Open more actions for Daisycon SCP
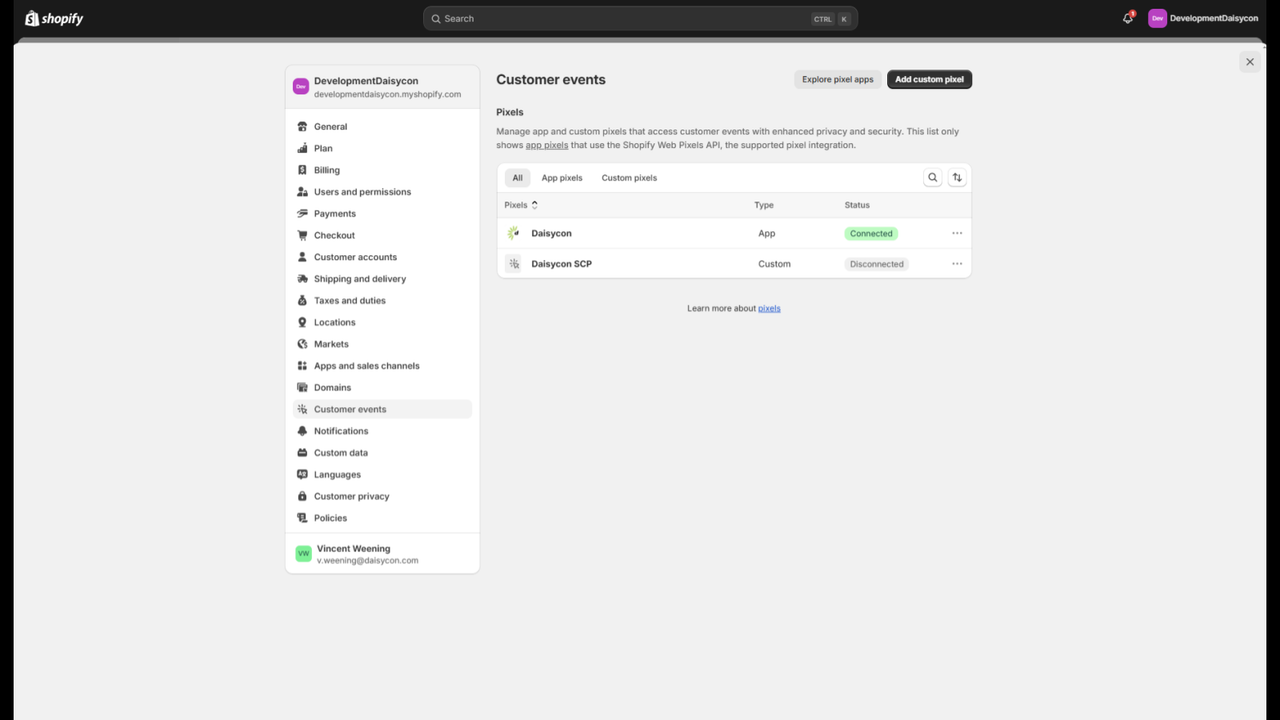The image size is (1280, 720). [957, 264]
